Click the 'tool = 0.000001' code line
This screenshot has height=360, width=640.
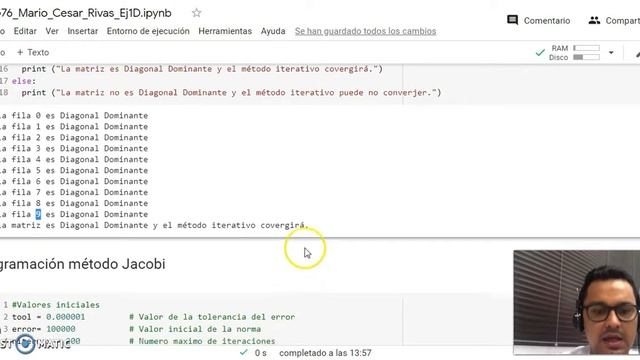tap(49, 317)
